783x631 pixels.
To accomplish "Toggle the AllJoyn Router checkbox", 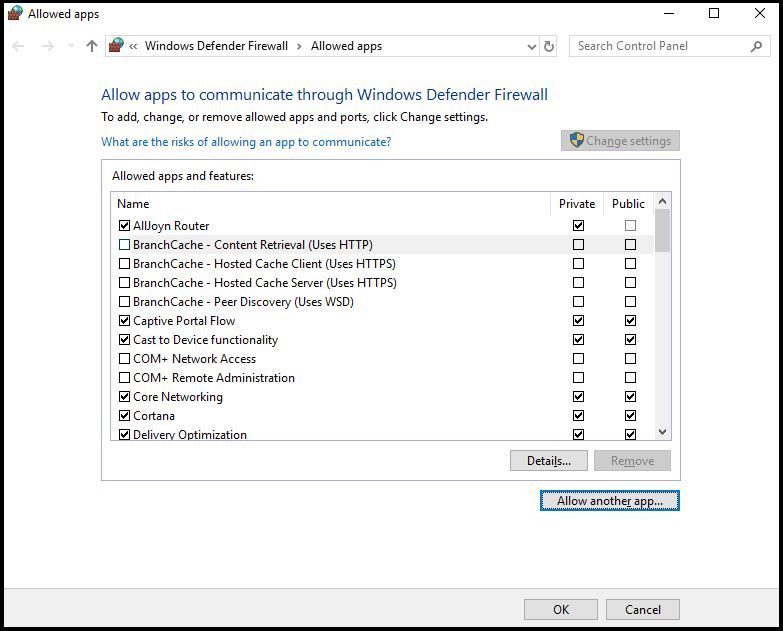I will (x=124, y=226).
